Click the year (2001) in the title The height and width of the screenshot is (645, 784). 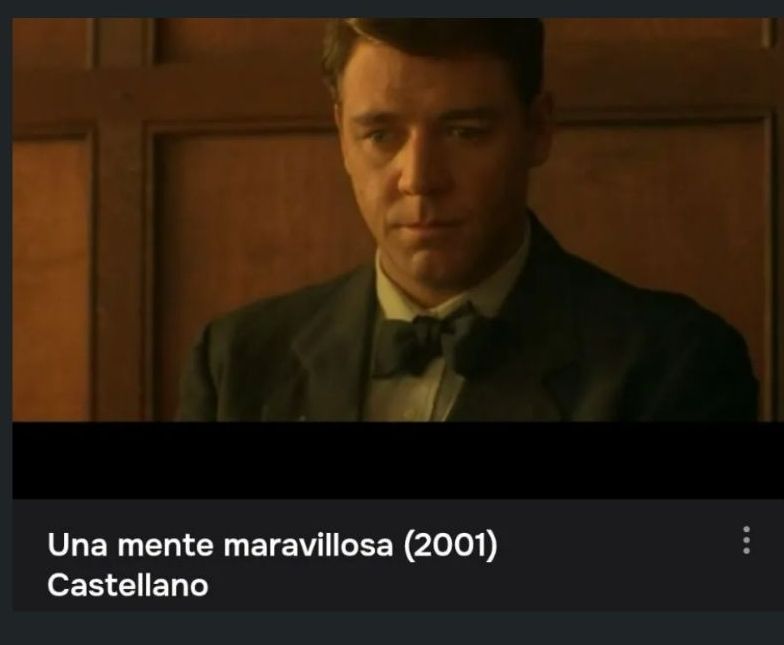[451, 545]
